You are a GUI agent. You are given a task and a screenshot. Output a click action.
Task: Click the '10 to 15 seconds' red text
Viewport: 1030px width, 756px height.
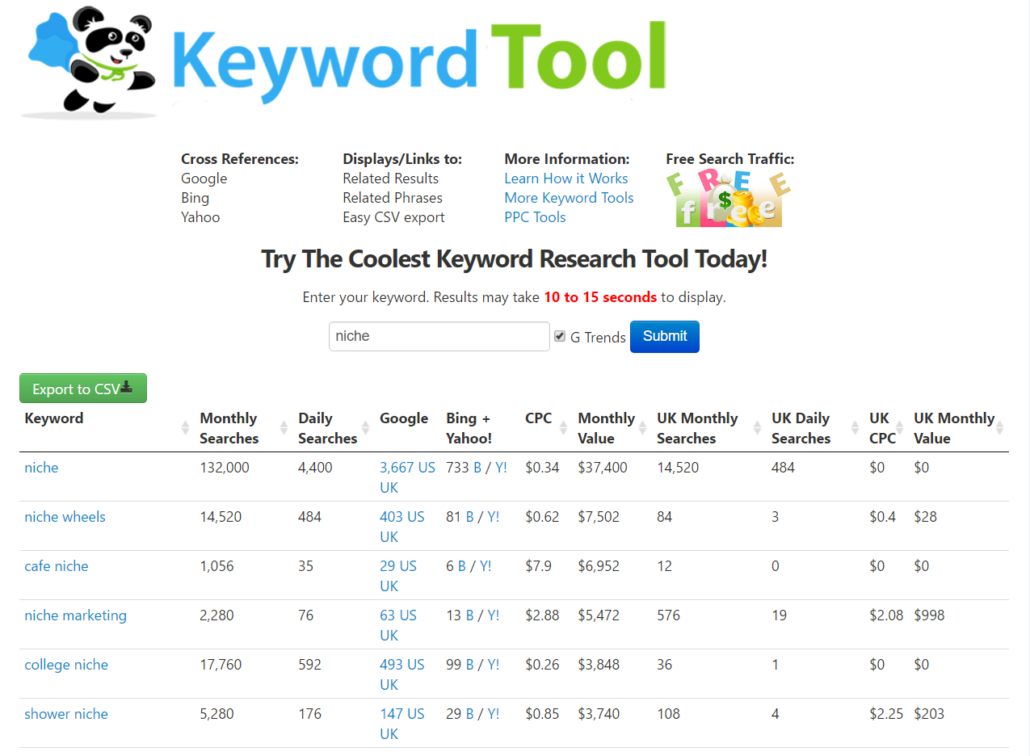[600, 298]
